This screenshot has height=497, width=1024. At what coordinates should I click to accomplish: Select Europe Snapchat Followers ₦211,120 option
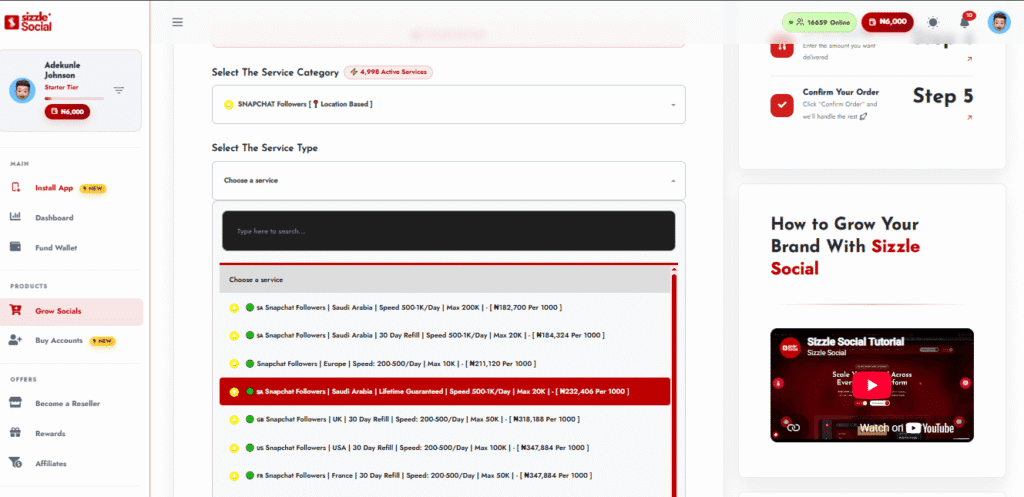[x=445, y=363]
